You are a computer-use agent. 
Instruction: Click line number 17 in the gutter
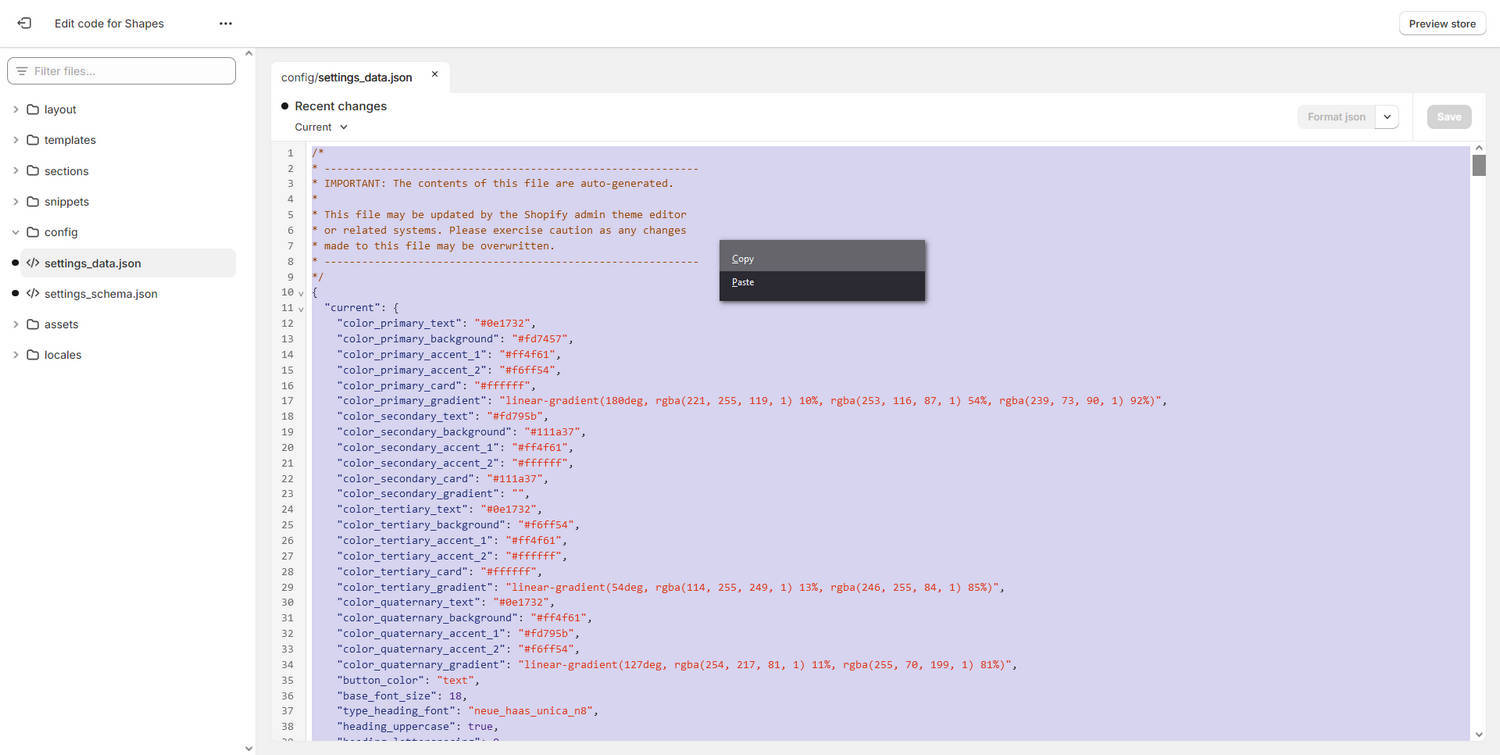click(x=288, y=401)
